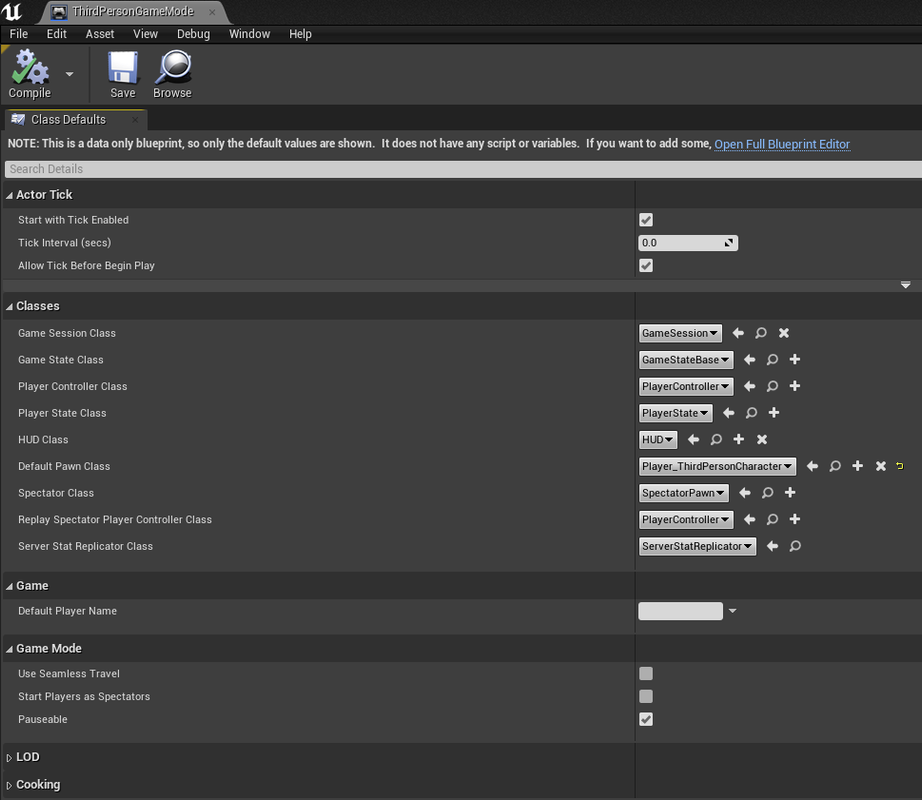Use selected asset for Game Session Class
Screen dimensions: 922x800
[x=738, y=333]
